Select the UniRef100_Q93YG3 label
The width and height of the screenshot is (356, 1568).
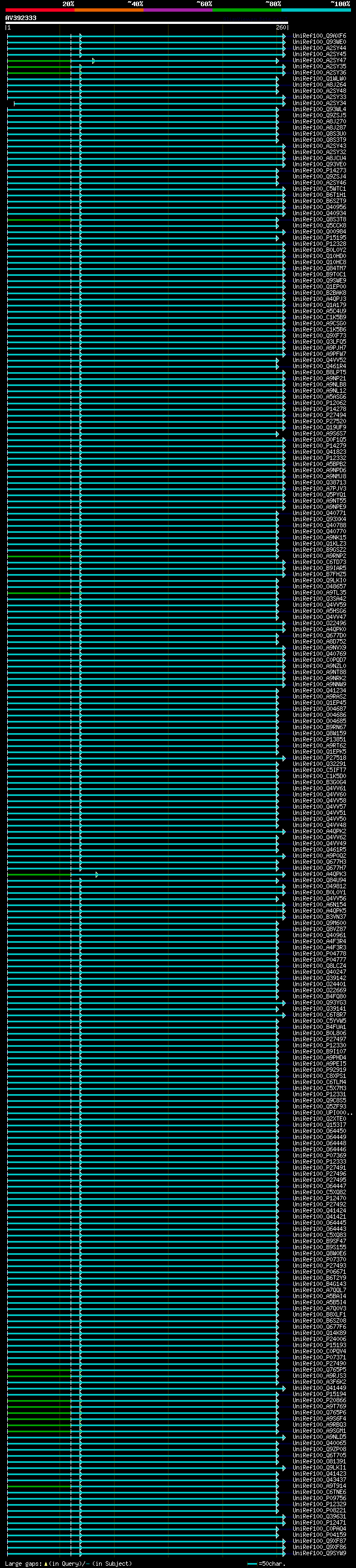click(x=319, y=1002)
